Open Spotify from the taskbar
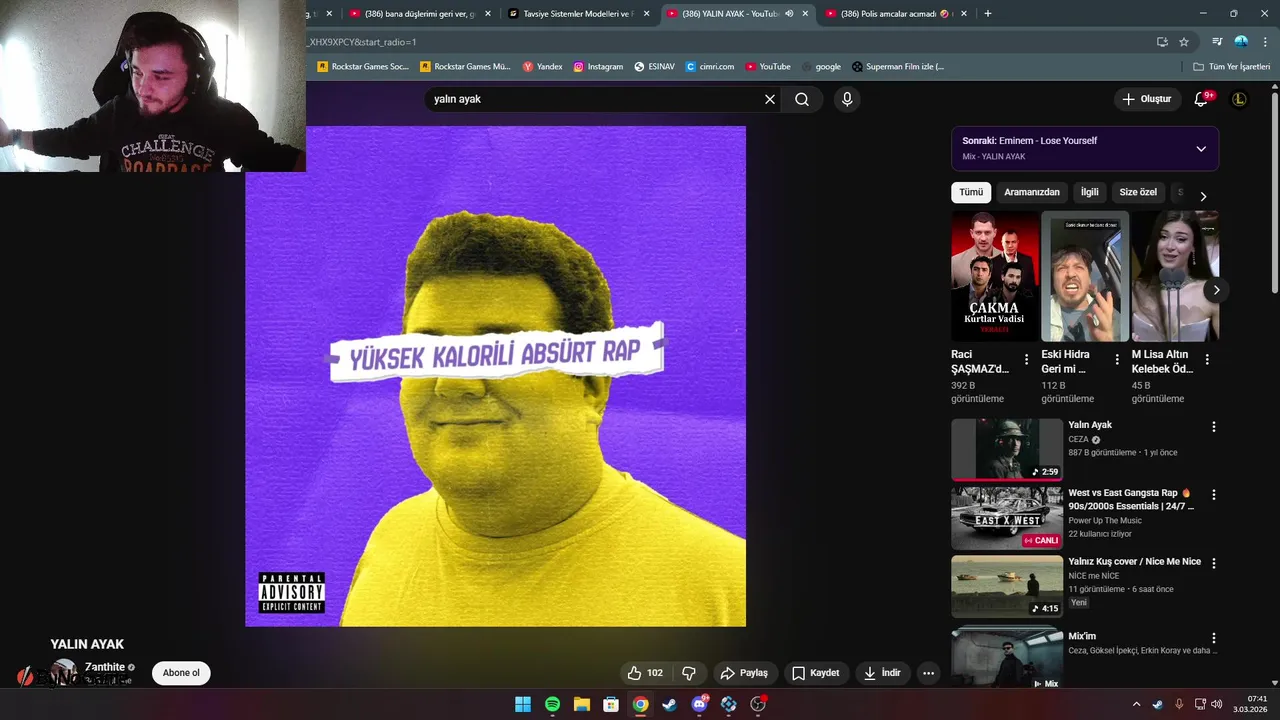 click(x=552, y=704)
